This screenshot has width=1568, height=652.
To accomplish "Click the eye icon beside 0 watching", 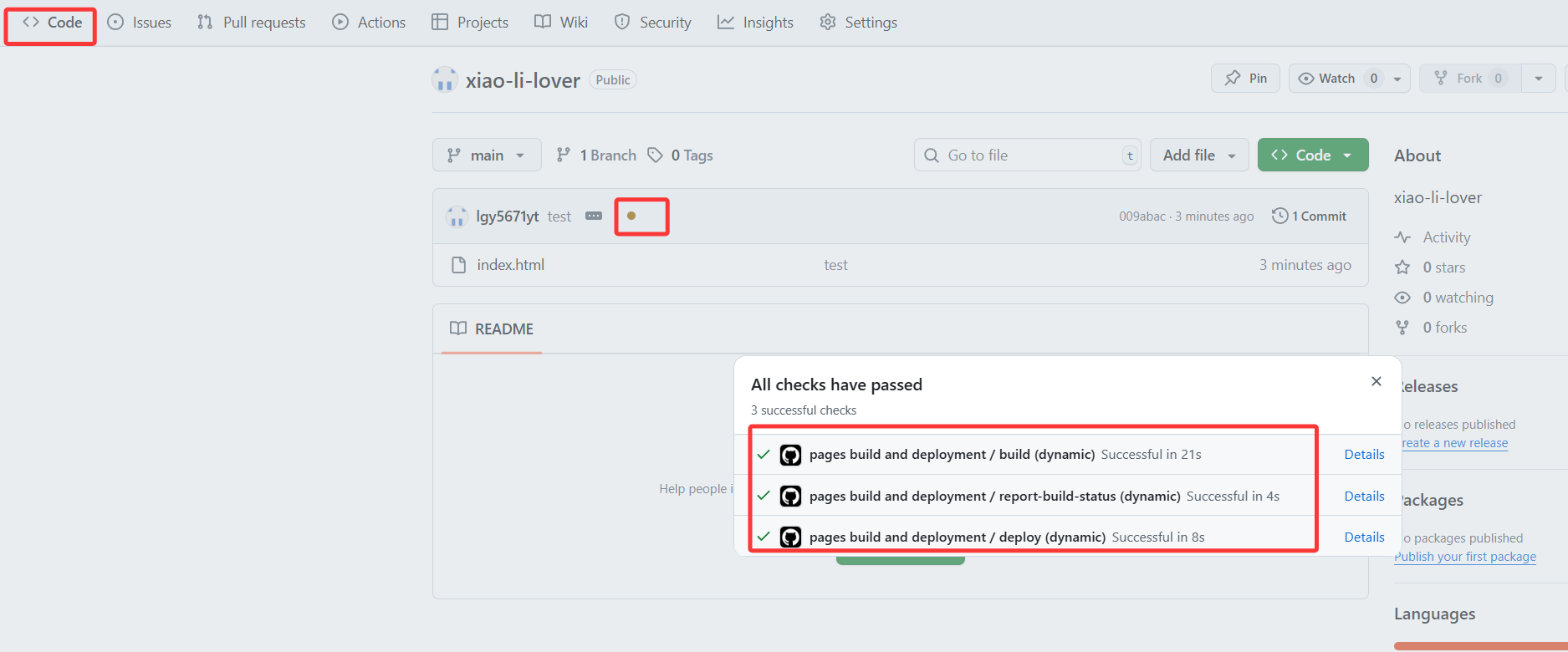I will coord(1402,298).
